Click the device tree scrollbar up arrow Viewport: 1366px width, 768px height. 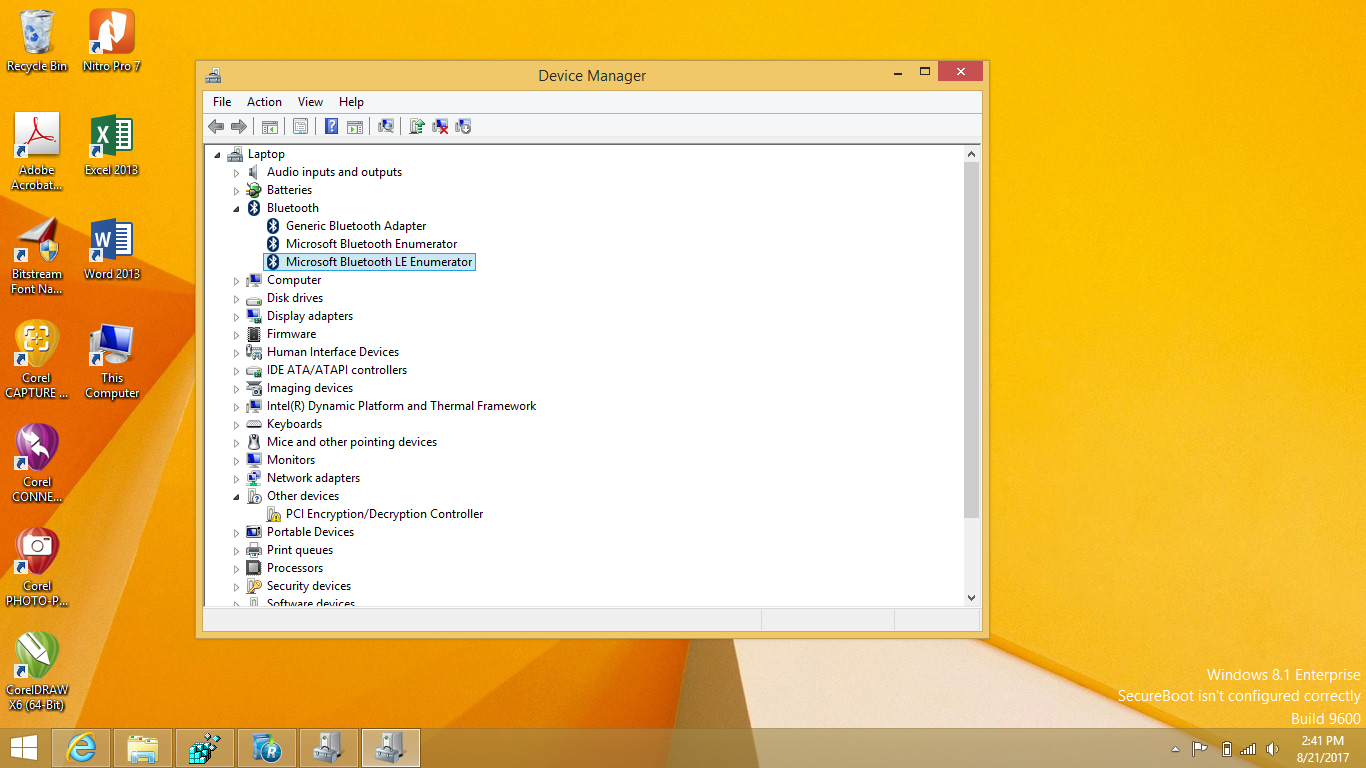[971, 154]
